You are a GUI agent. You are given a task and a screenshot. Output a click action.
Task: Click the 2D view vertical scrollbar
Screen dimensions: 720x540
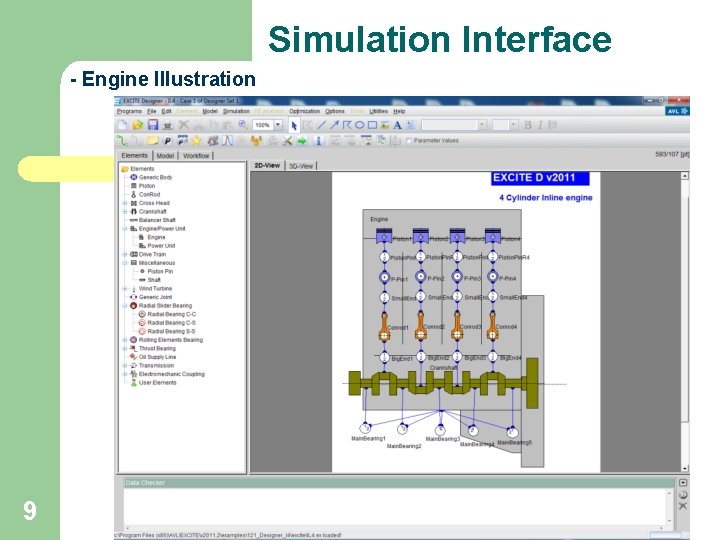(x=685, y=321)
